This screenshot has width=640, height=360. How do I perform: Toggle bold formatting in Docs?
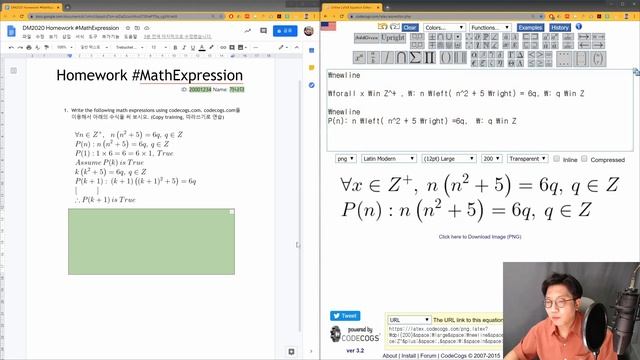[x=175, y=47]
